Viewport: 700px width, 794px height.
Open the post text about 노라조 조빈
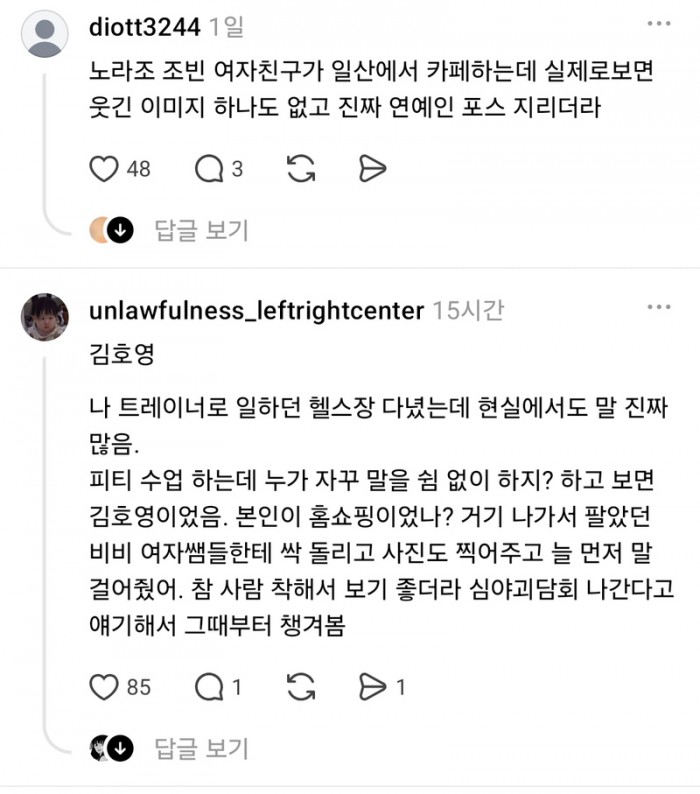pos(371,89)
